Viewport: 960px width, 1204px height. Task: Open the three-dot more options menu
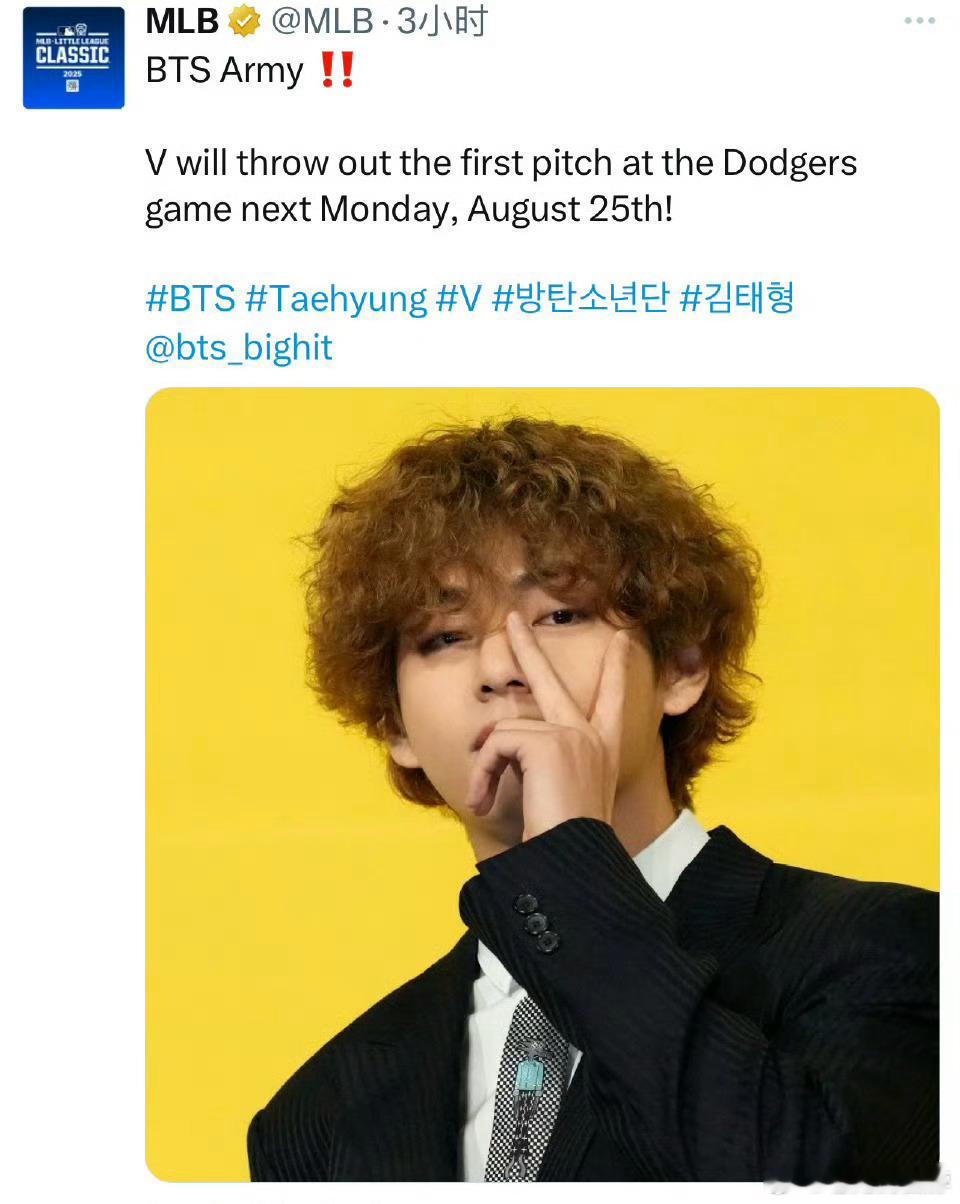pyautogui.click(x=919, y=20)
